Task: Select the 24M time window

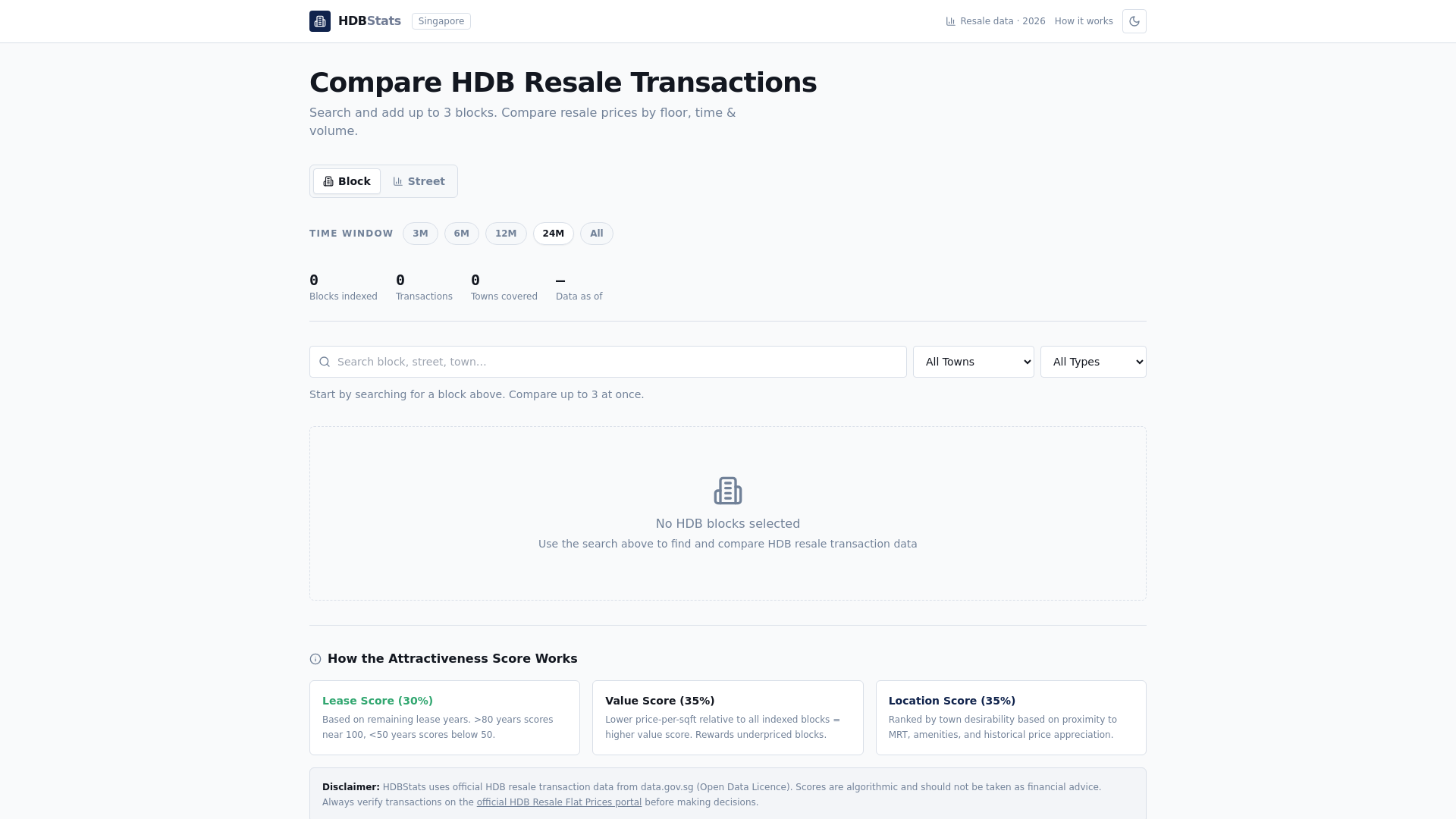Action: tap(554, 234)
